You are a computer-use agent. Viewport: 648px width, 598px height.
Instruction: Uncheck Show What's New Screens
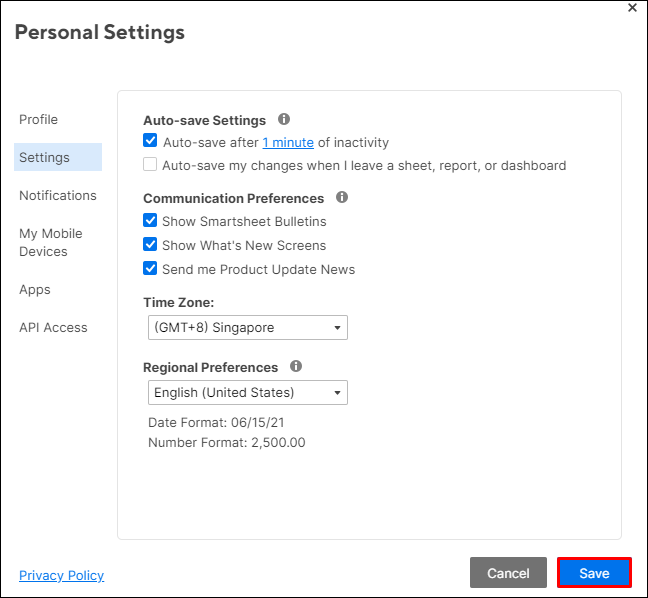tap(150, 245)
